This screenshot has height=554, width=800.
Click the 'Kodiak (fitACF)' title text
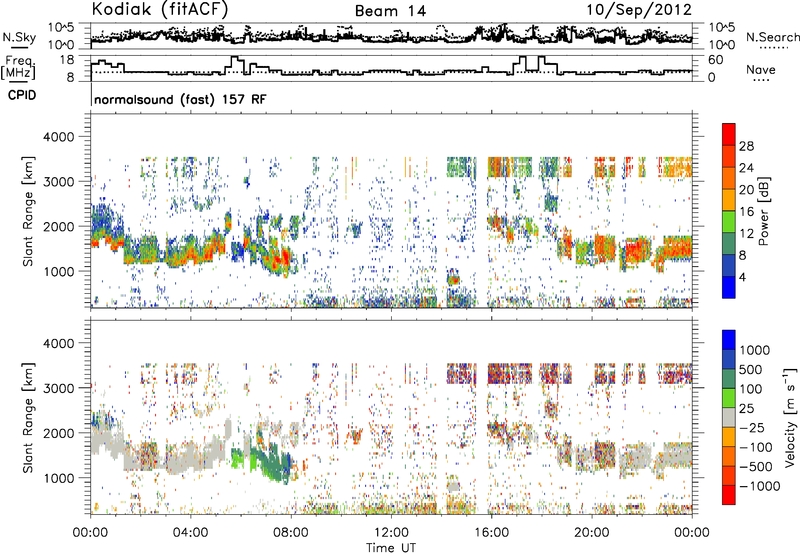pyautogui.click(x=160, y=9)
